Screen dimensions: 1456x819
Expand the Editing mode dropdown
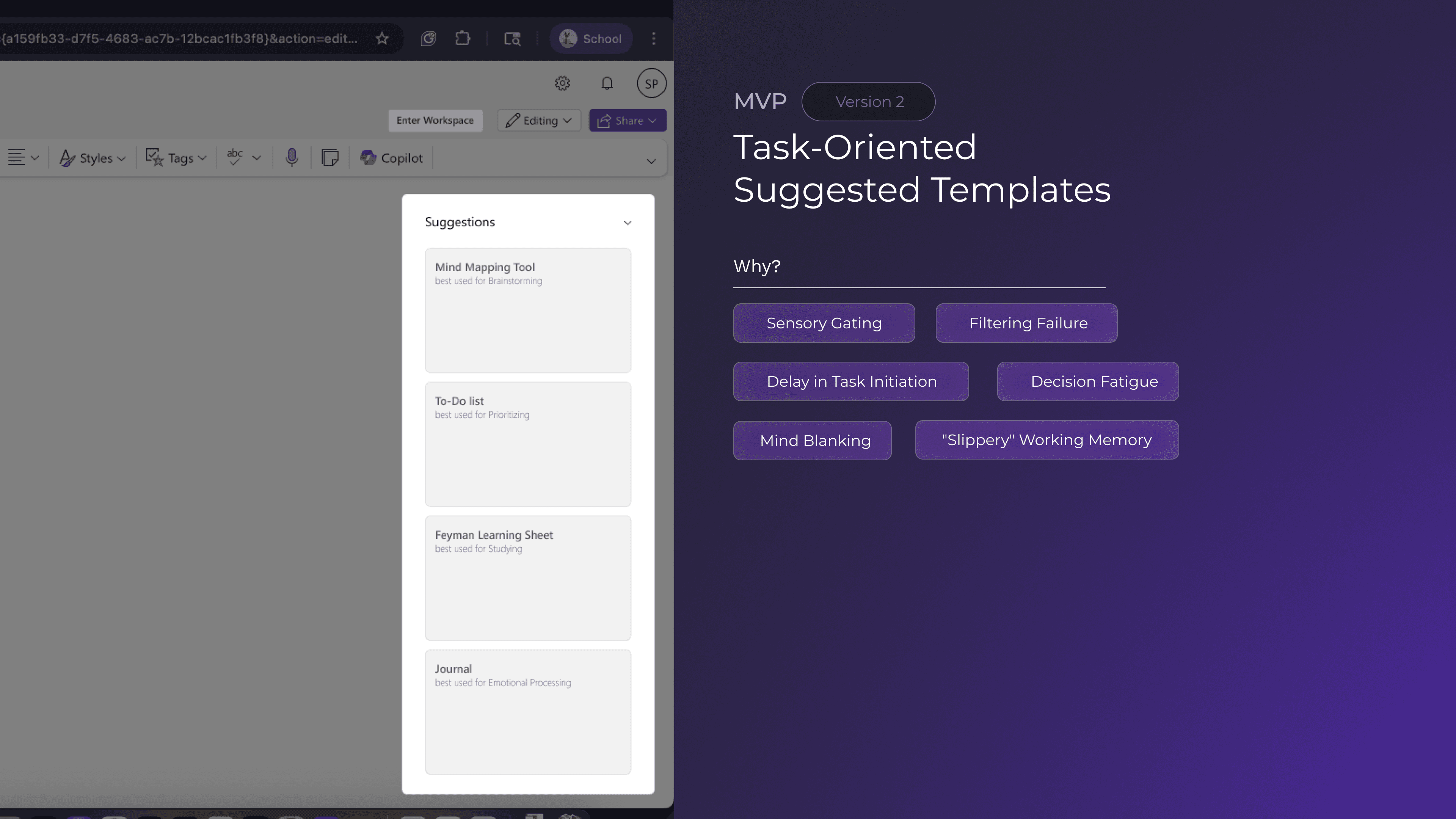pyautogui.click(x=539, y=121)
